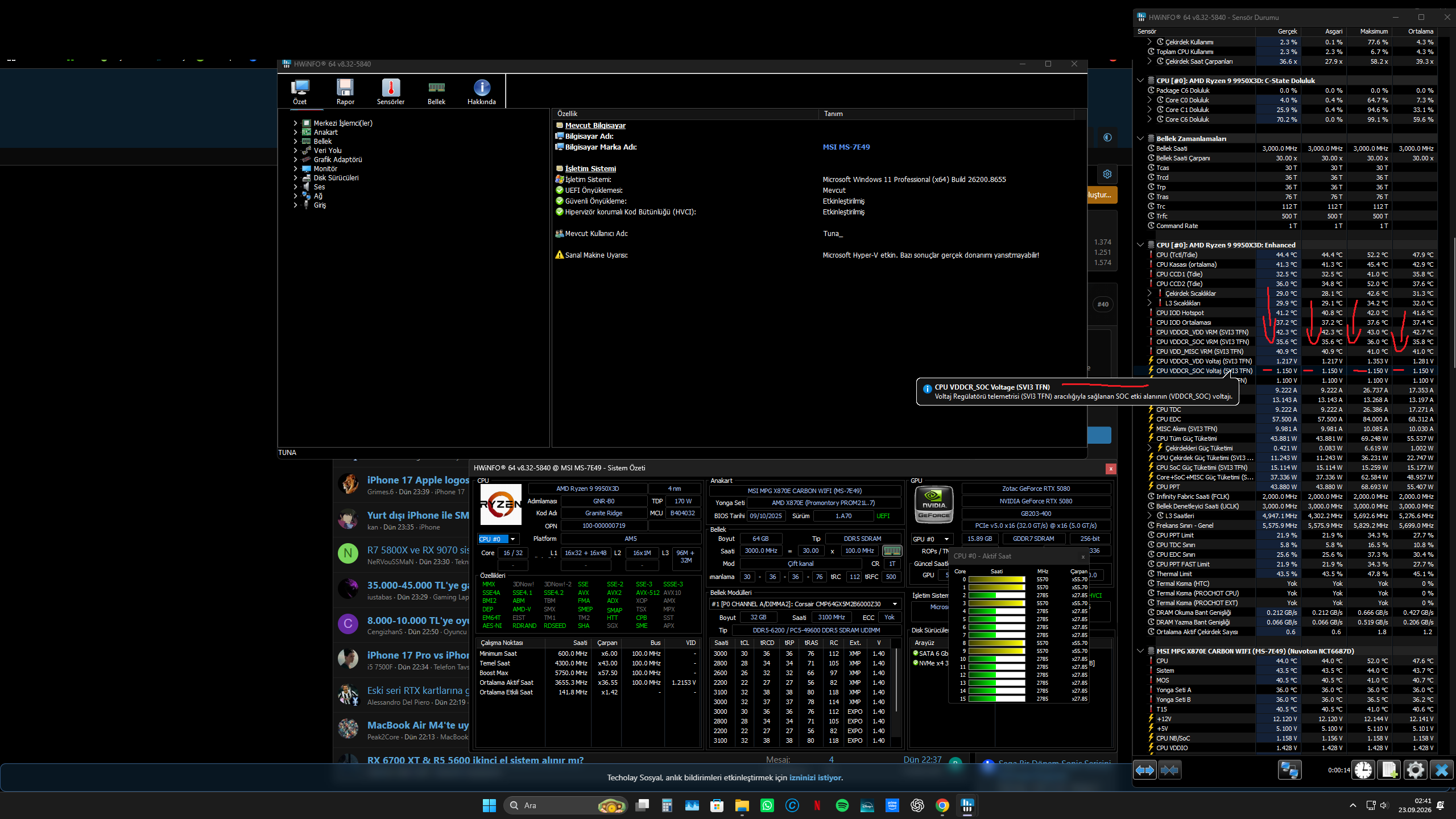Expand the Grafik Adaptörü tree node
Image resolution: width=1456 pixels, height=819 pixels.
(x=296, y=160)
